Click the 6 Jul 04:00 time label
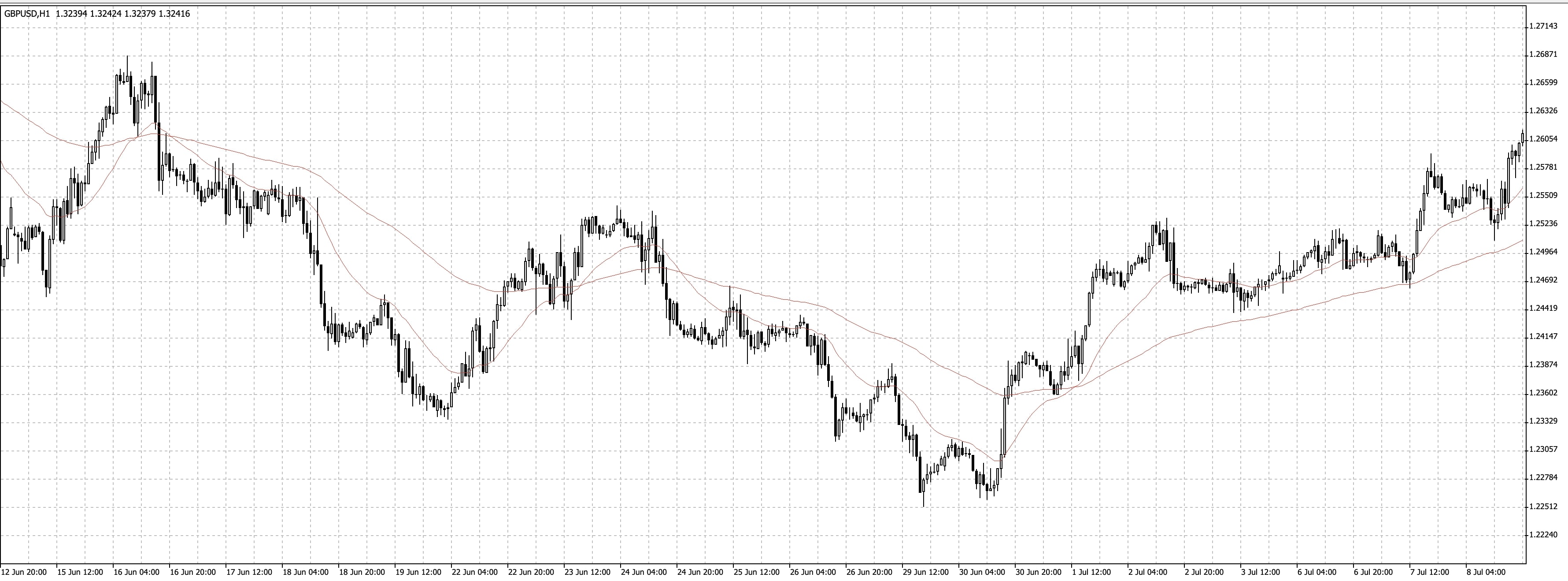 (x=1317, y=573)
